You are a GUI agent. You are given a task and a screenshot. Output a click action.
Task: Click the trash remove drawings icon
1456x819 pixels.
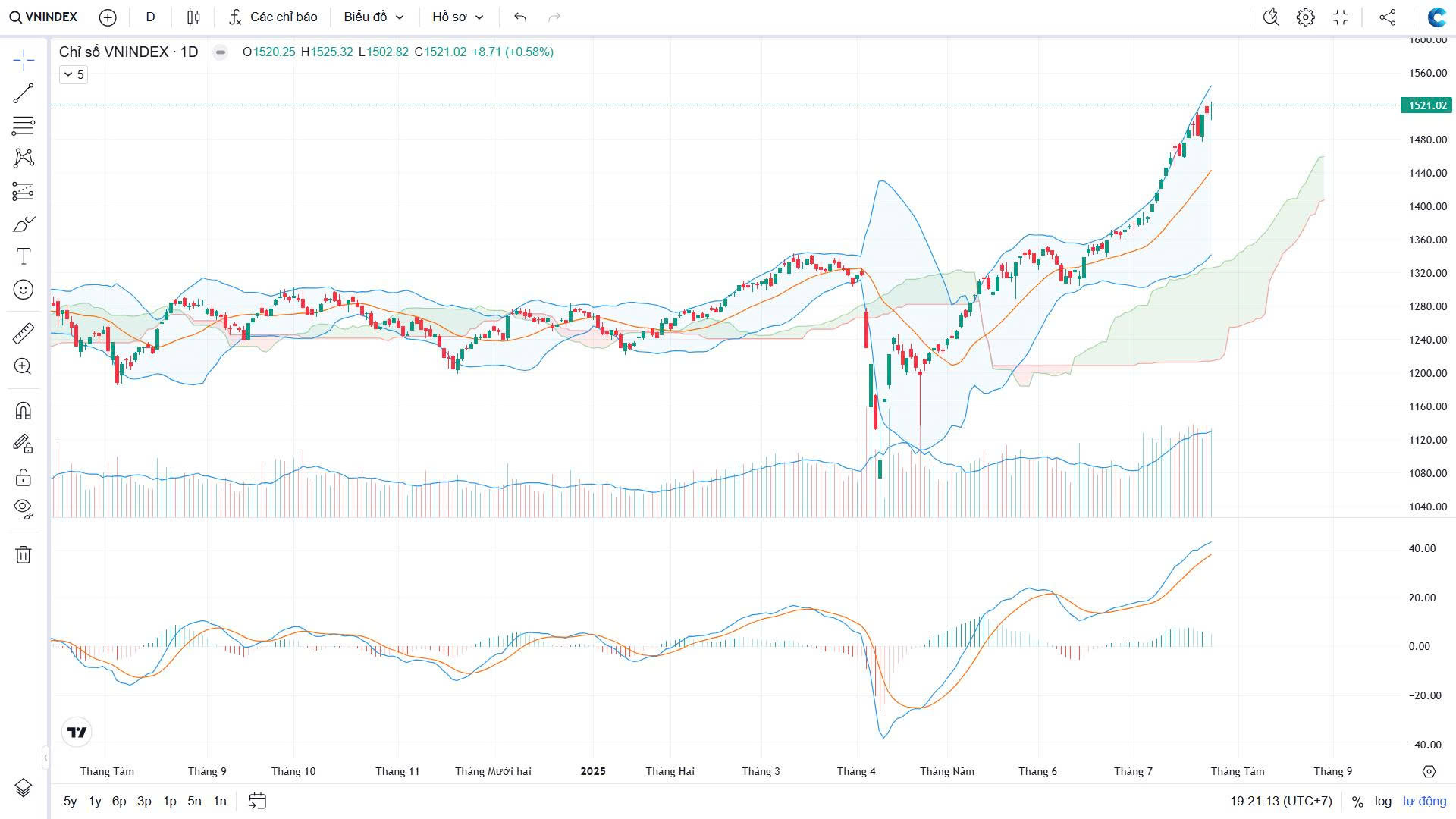24,554
